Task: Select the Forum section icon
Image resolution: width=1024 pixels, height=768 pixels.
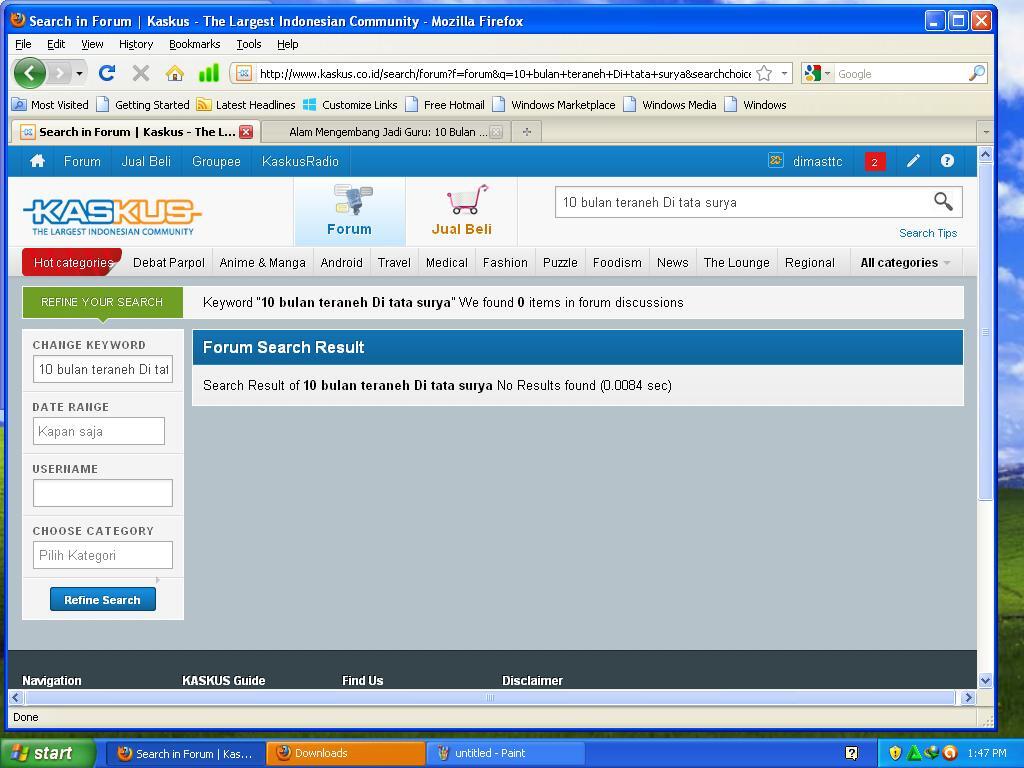Action: (x=350, y=211)
